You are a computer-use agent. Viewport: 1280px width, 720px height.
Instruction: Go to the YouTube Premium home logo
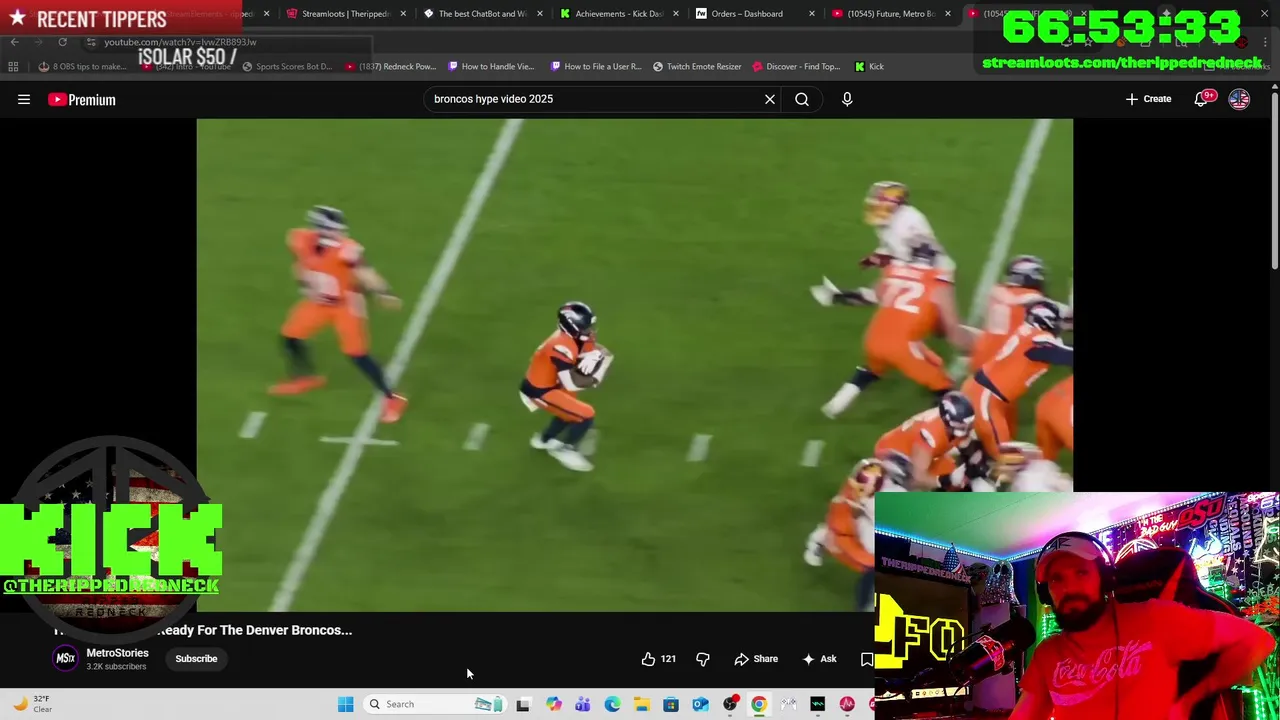(x=82, y=99)
